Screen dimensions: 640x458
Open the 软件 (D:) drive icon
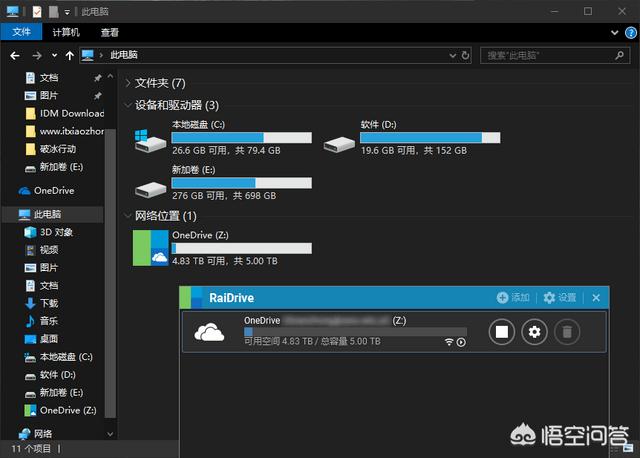point(339,144)
